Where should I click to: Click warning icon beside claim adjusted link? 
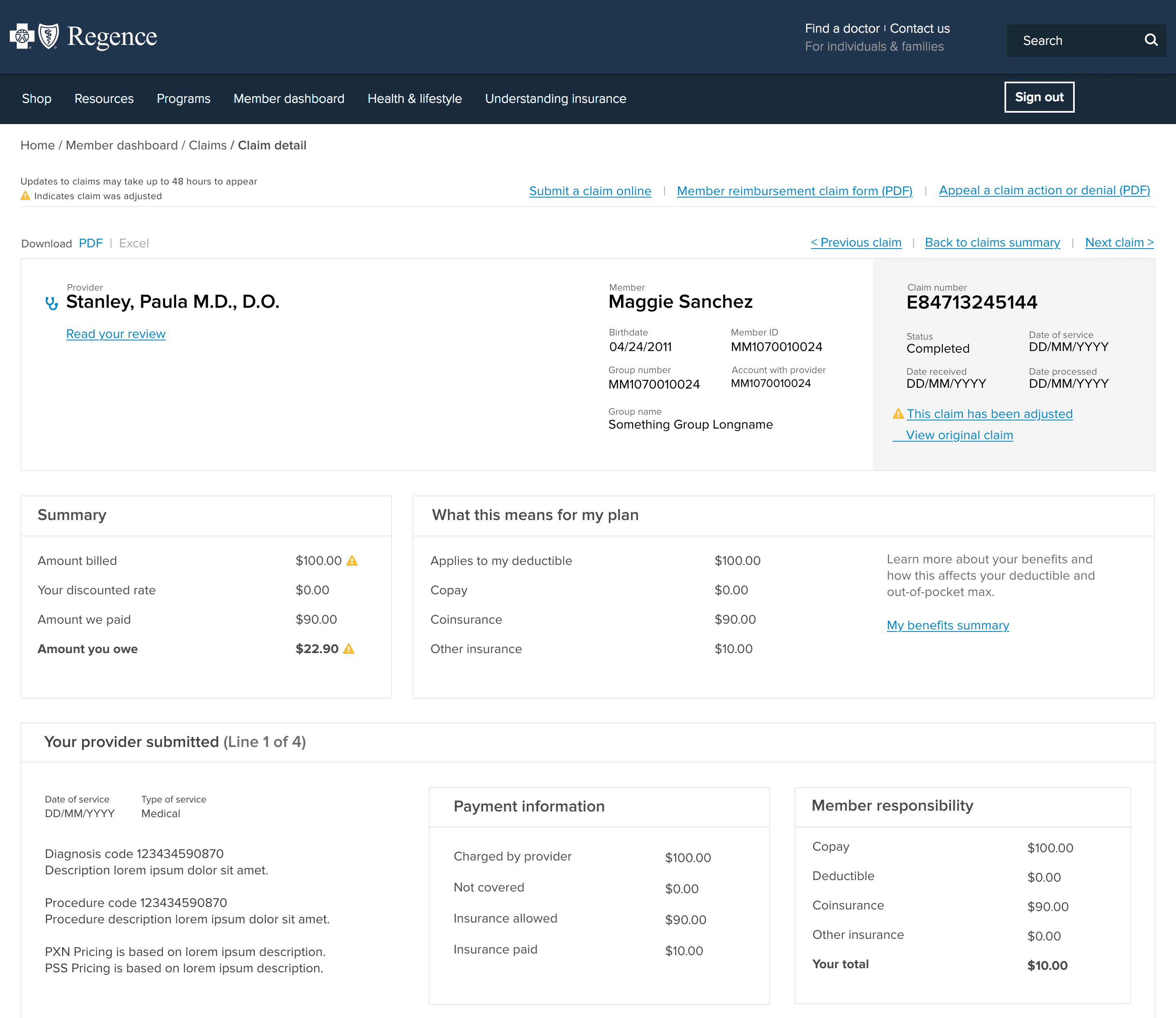[898, 413]
